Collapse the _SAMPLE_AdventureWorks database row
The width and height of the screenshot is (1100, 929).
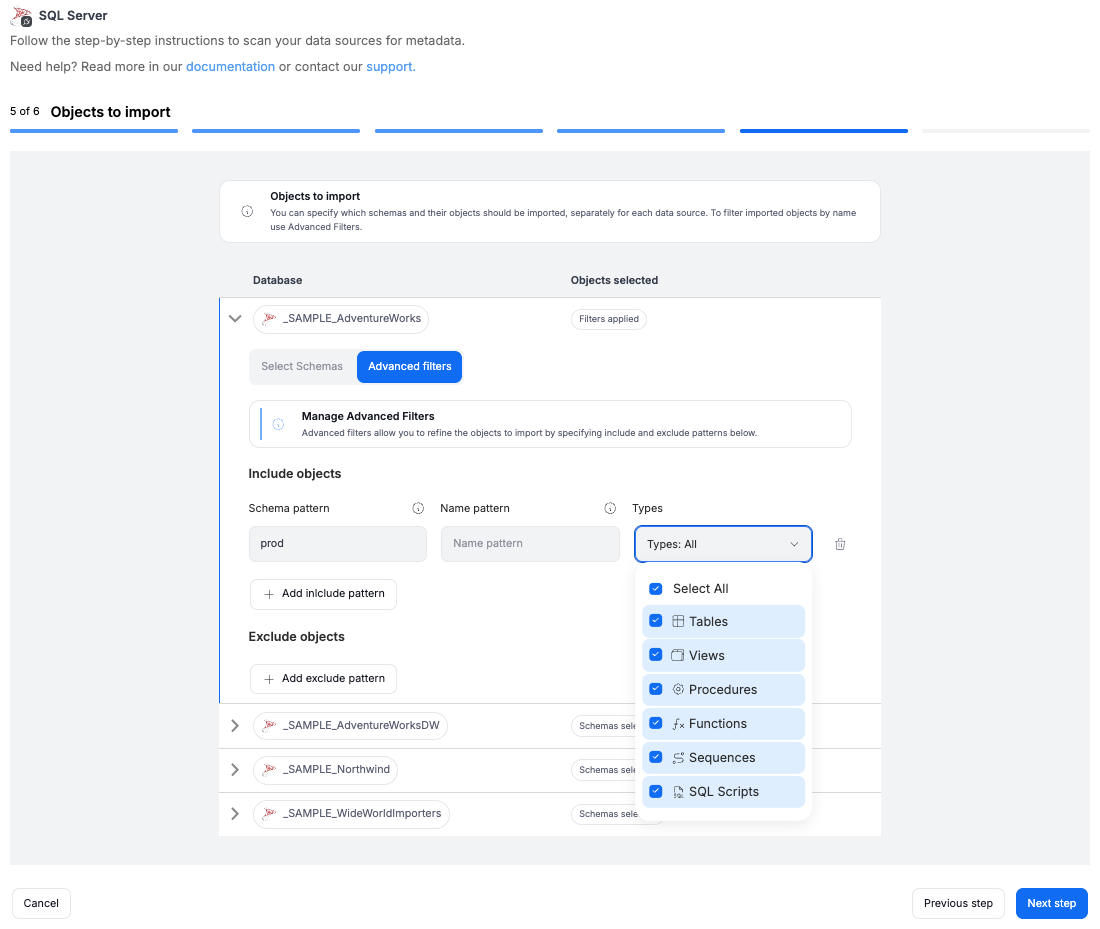point(235,319)
